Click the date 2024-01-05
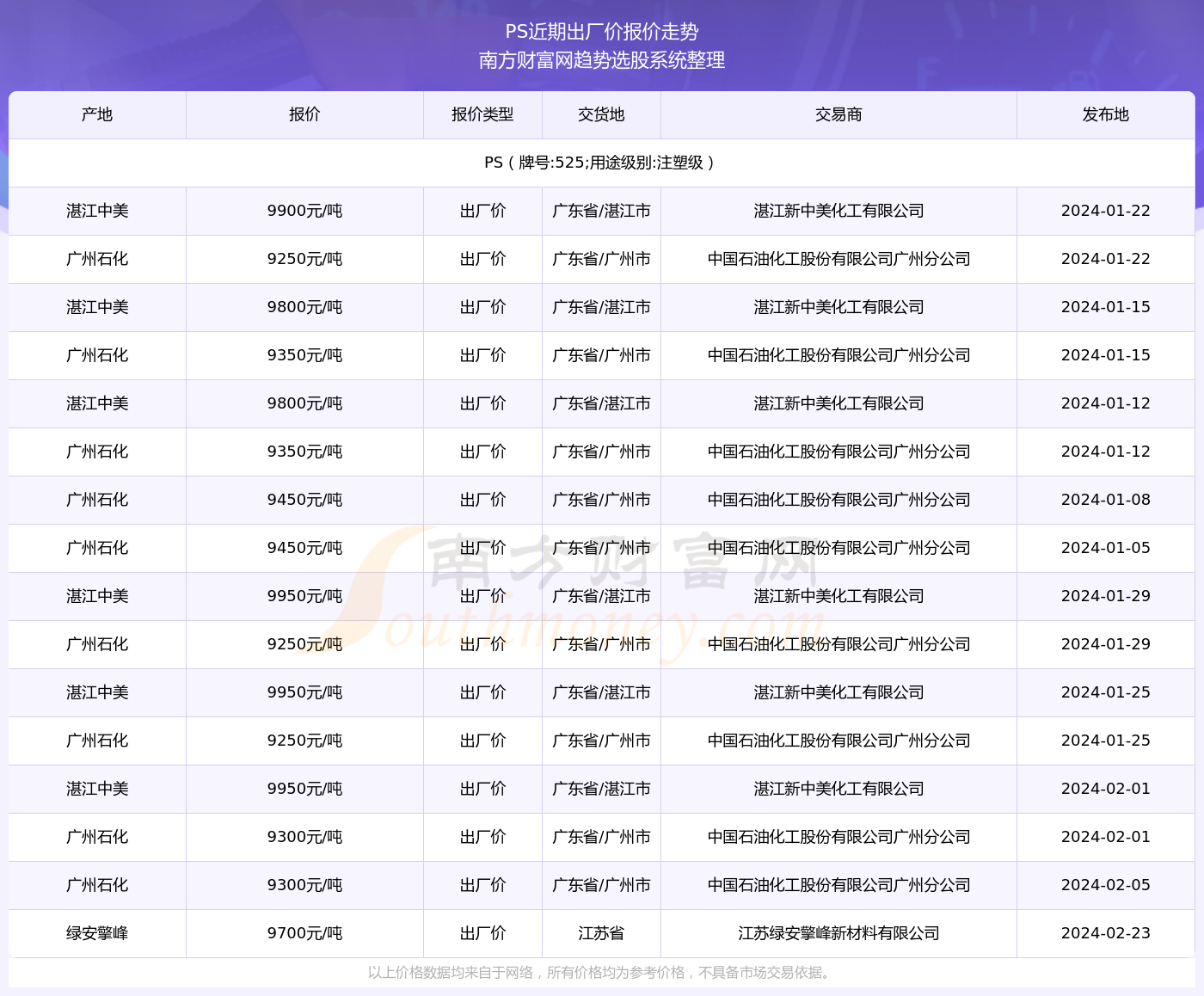The image size is (1204, 996). (x=1105, y=548)
